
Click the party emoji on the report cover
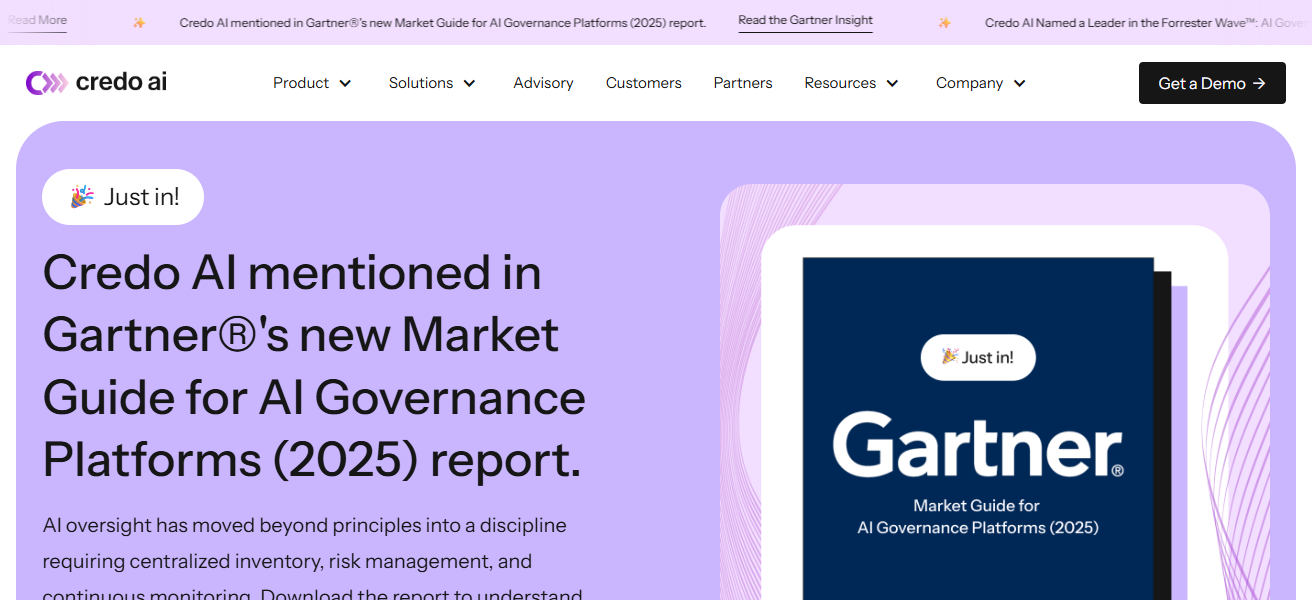pyautogui.click(x=949, y=357)
